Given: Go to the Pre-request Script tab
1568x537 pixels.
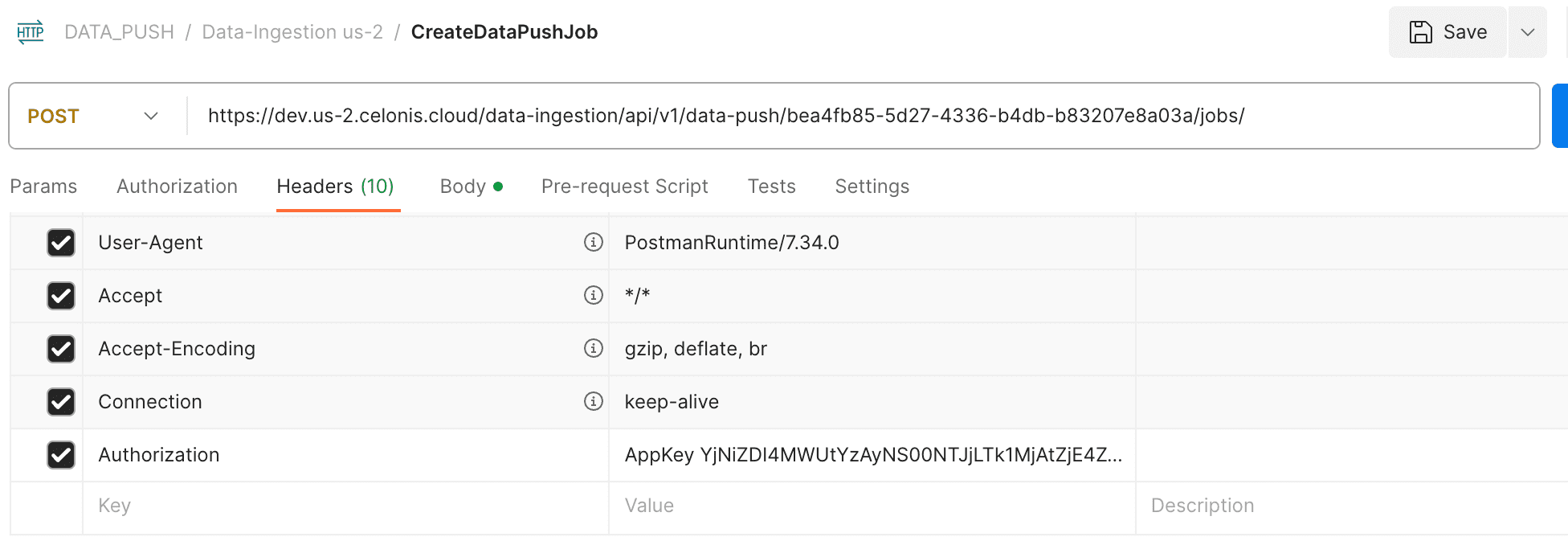Looking at the screenshot, I should coord(624,187).
